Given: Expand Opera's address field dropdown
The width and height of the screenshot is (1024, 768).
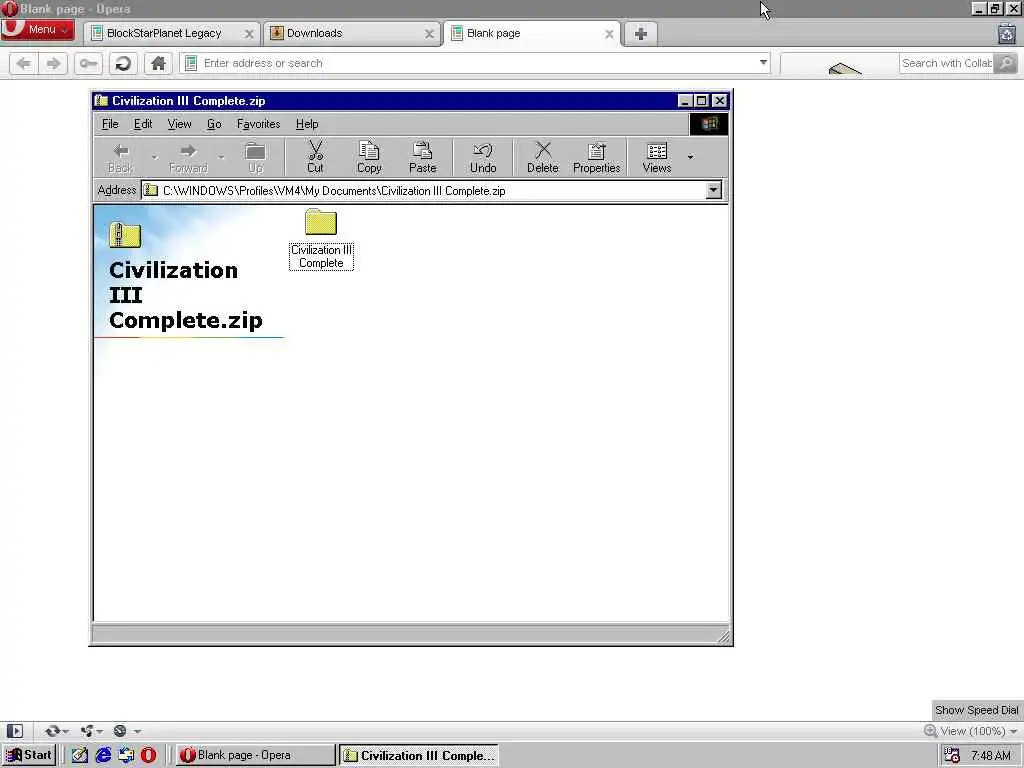Looking at the screenshot, I should pos(763,63).
